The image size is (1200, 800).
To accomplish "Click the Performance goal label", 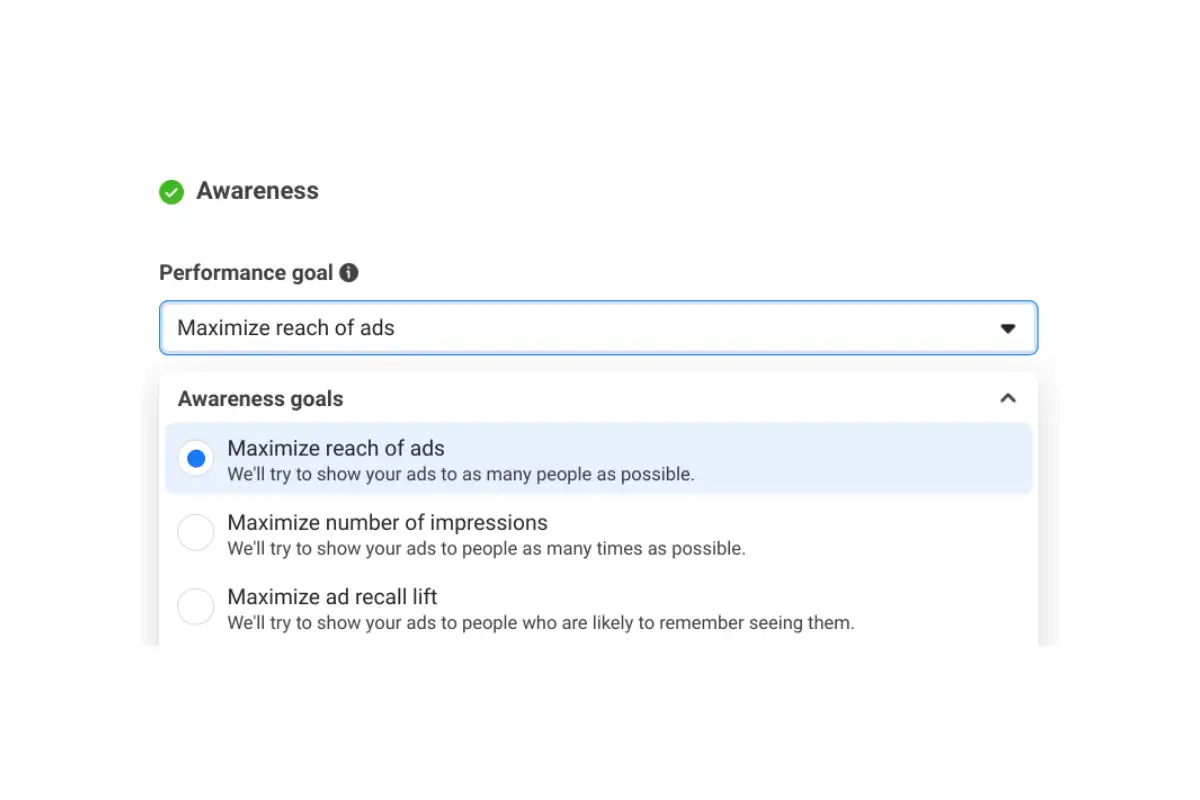I will click(246, 273).
